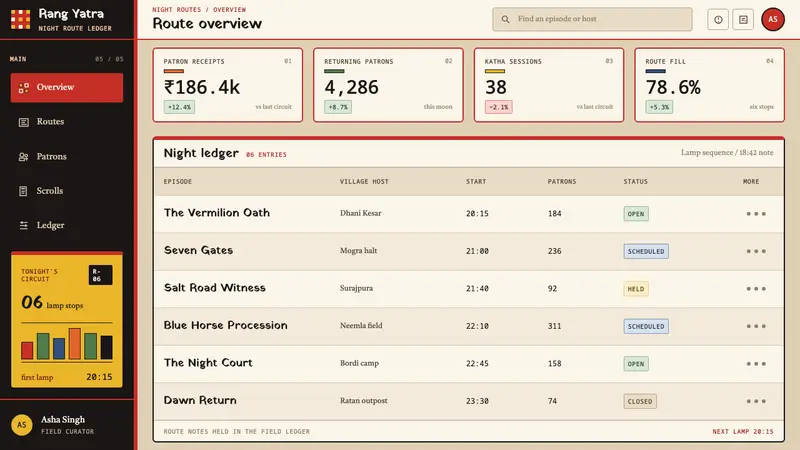Screen dimensions: 800x450
Task: Open the AS profile avatar in header
Action: [x=773, y=19]
